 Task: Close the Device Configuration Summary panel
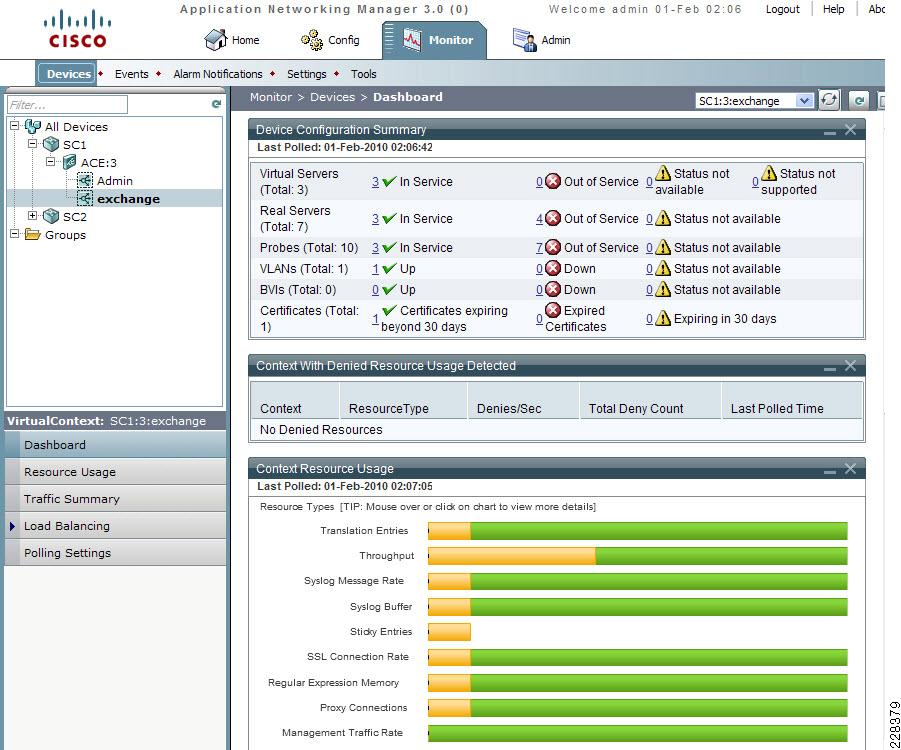tap(850, 130)
